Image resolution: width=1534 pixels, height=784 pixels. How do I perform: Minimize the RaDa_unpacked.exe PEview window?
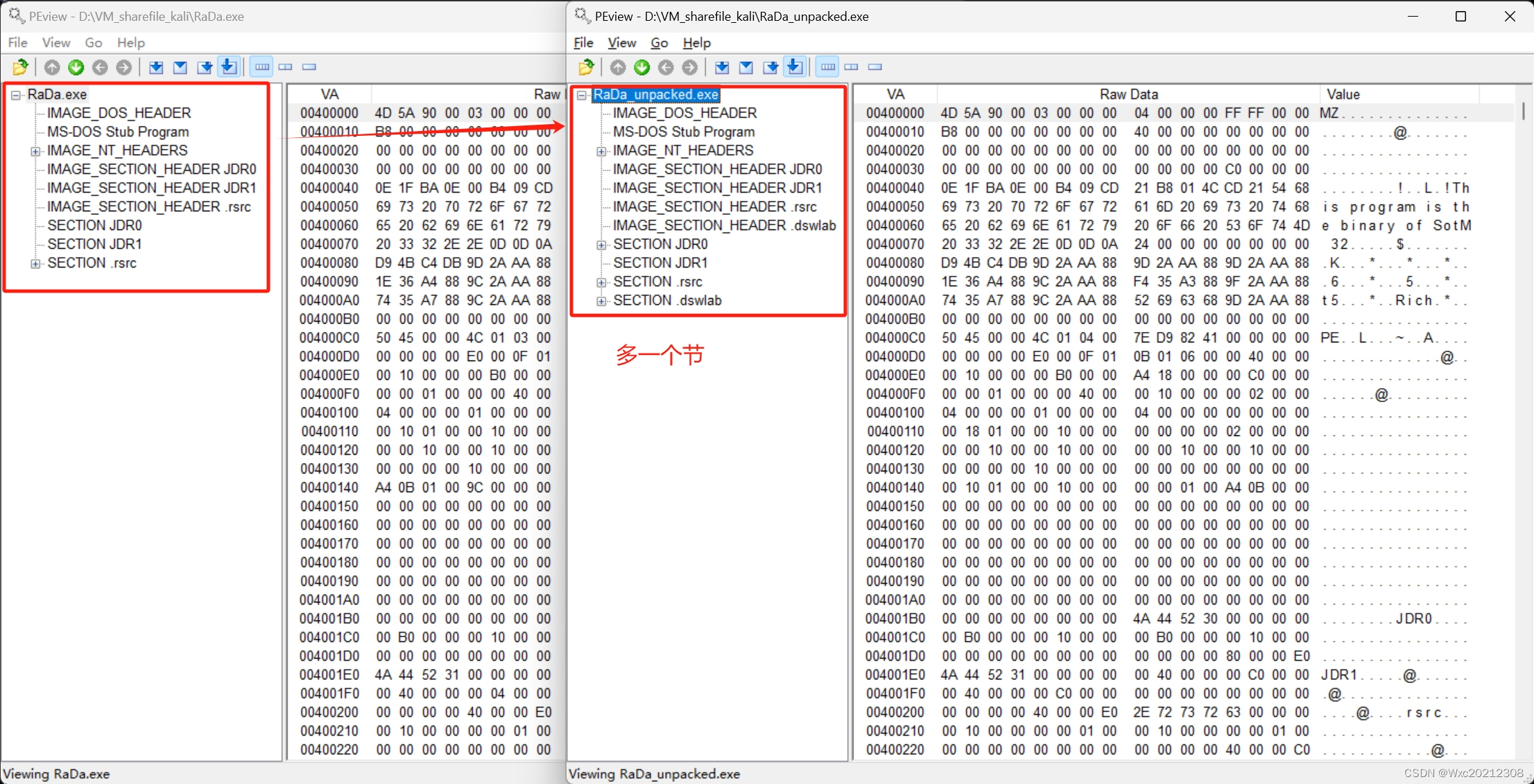tap(1413, 16)
